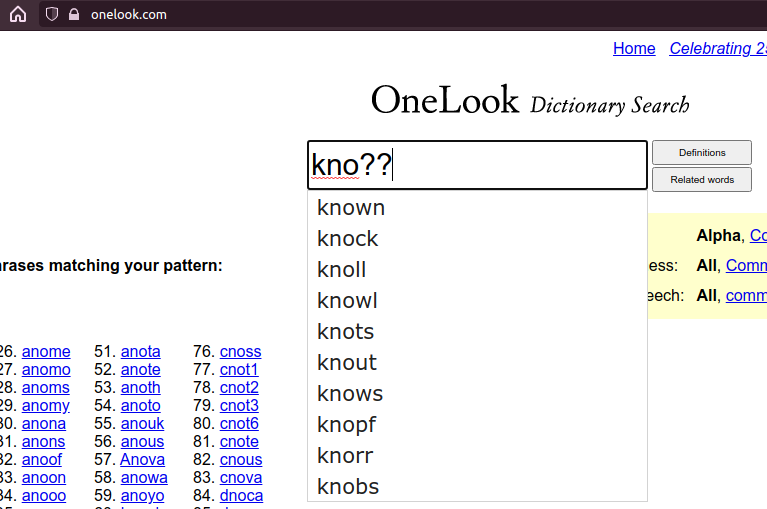Open the anona result link
Viewport: 767px width, 509px height.
tap(44, 423)
